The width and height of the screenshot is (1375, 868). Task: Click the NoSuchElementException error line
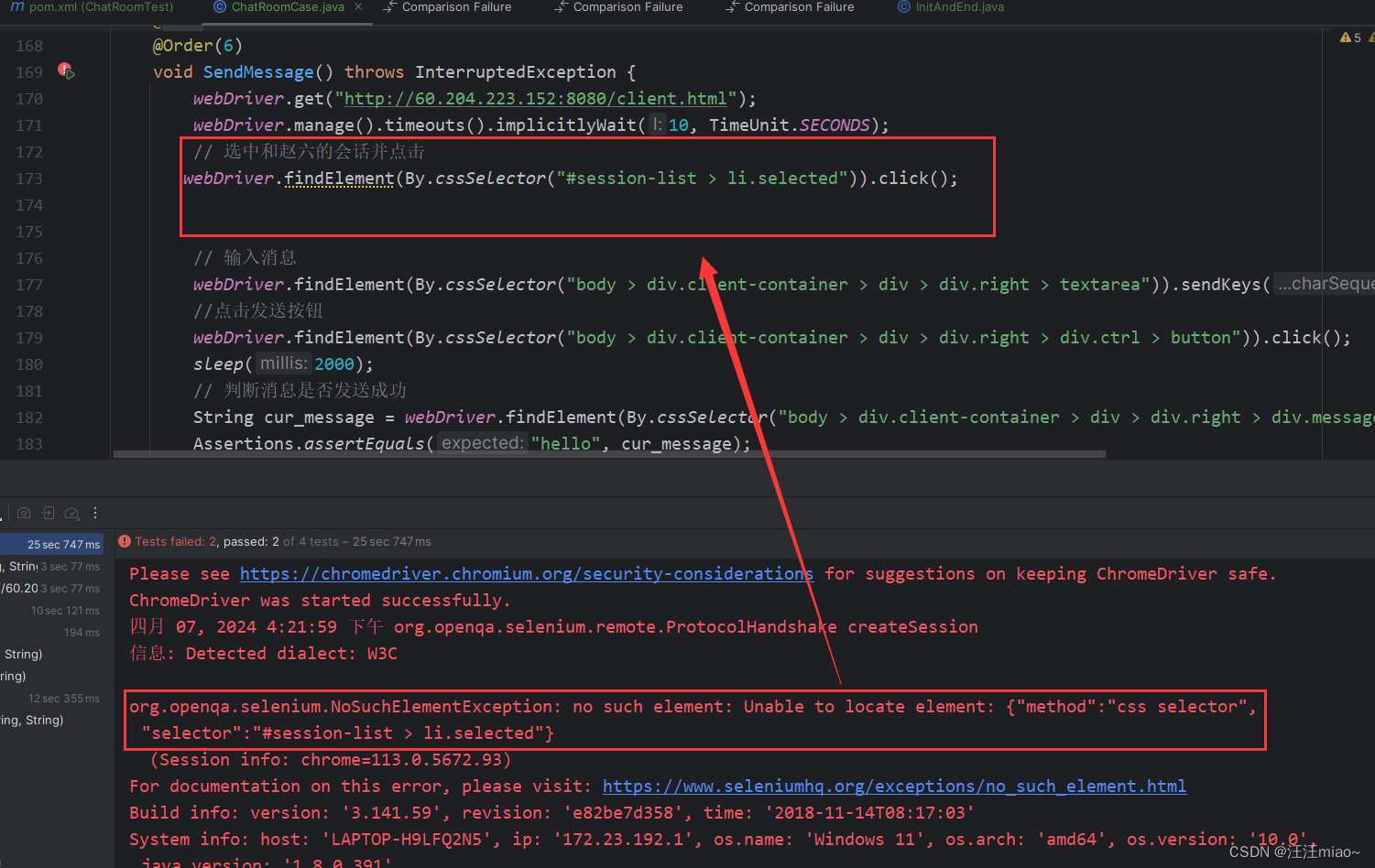click(693, 707)
